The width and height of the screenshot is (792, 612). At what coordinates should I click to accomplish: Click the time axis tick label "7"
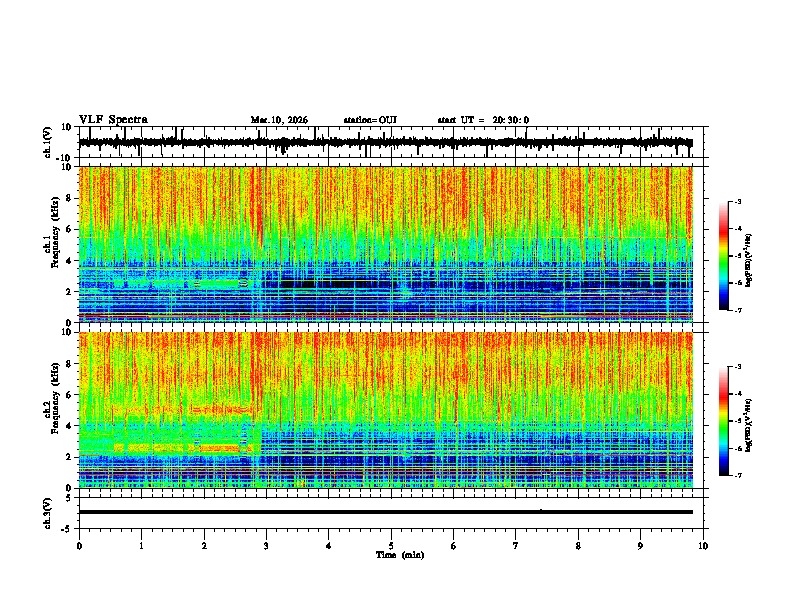pyautogui.click(x=516, y=546)
